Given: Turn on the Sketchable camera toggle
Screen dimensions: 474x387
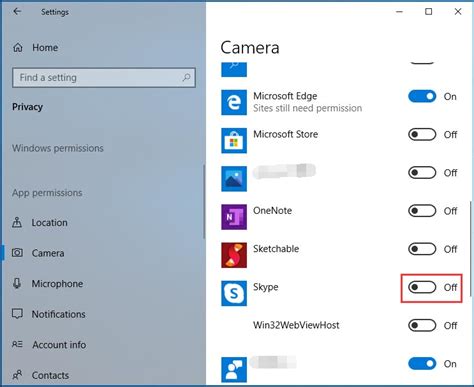Looking at the screenshot, I should (422, 249).
